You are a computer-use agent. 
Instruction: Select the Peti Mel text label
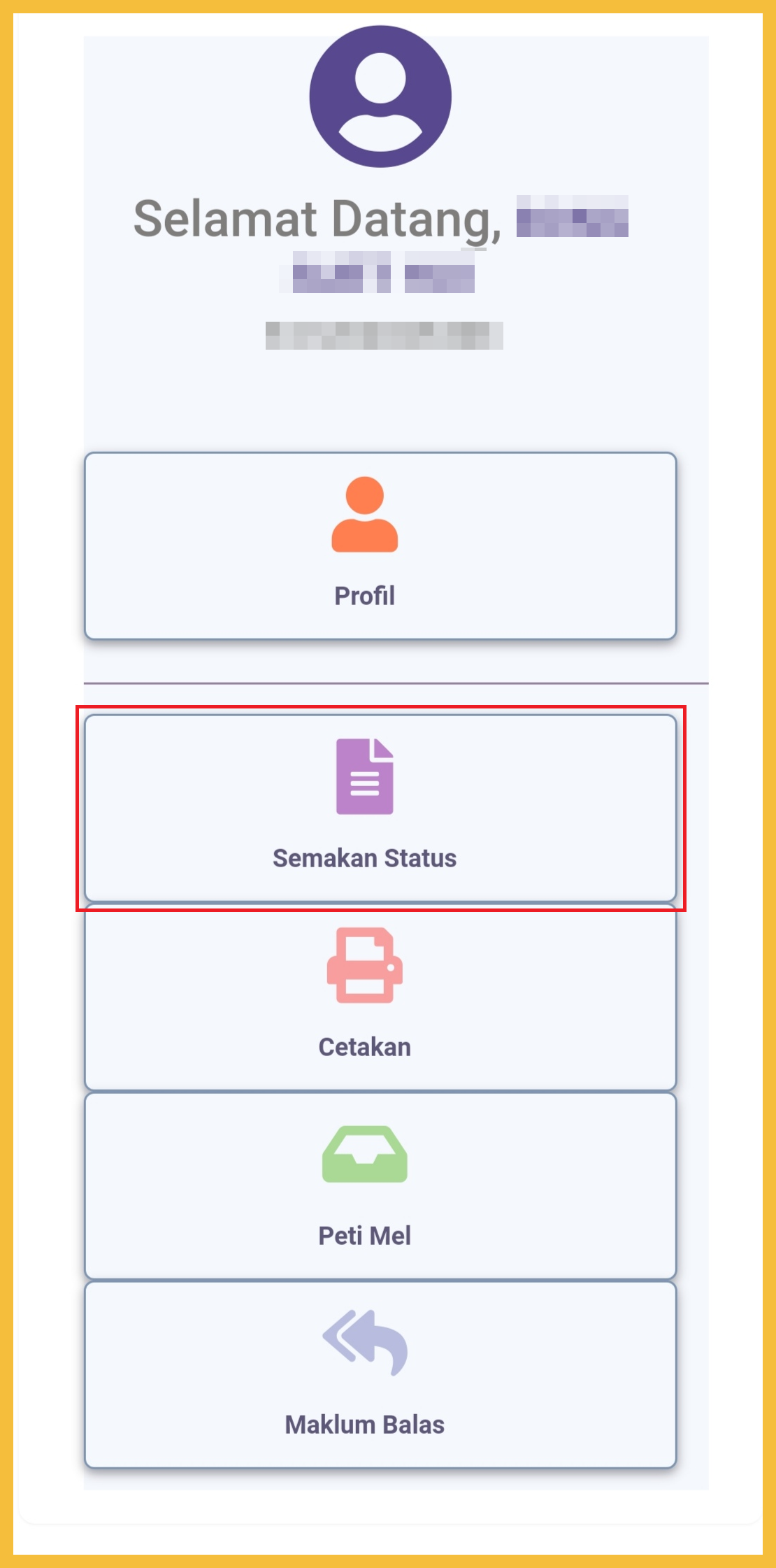click(364, 1236)
